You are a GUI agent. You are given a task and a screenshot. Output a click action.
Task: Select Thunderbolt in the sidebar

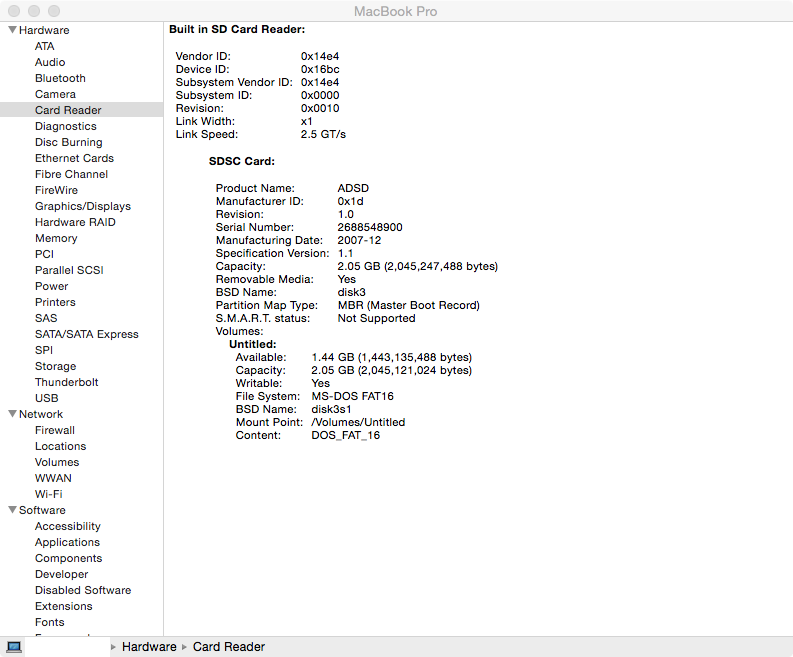tap(67, 382)
